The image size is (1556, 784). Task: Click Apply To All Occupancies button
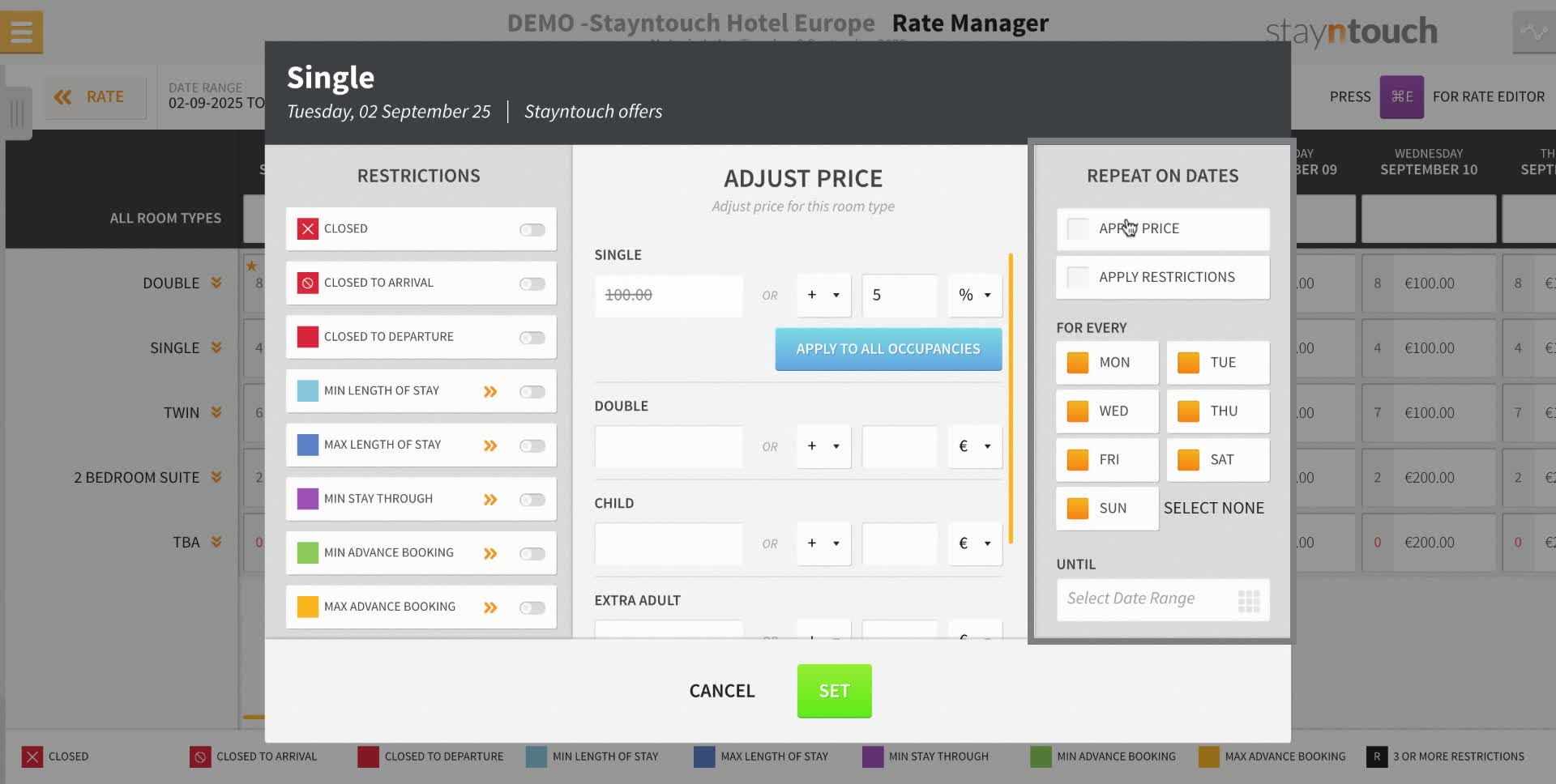tap(888, 349)
